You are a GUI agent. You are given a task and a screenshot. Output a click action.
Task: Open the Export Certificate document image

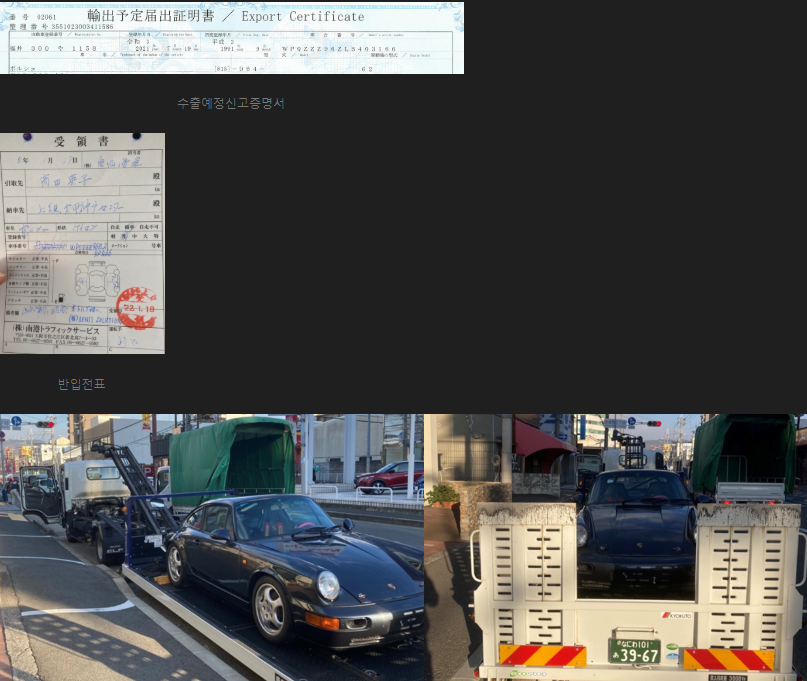pos(232,38)
